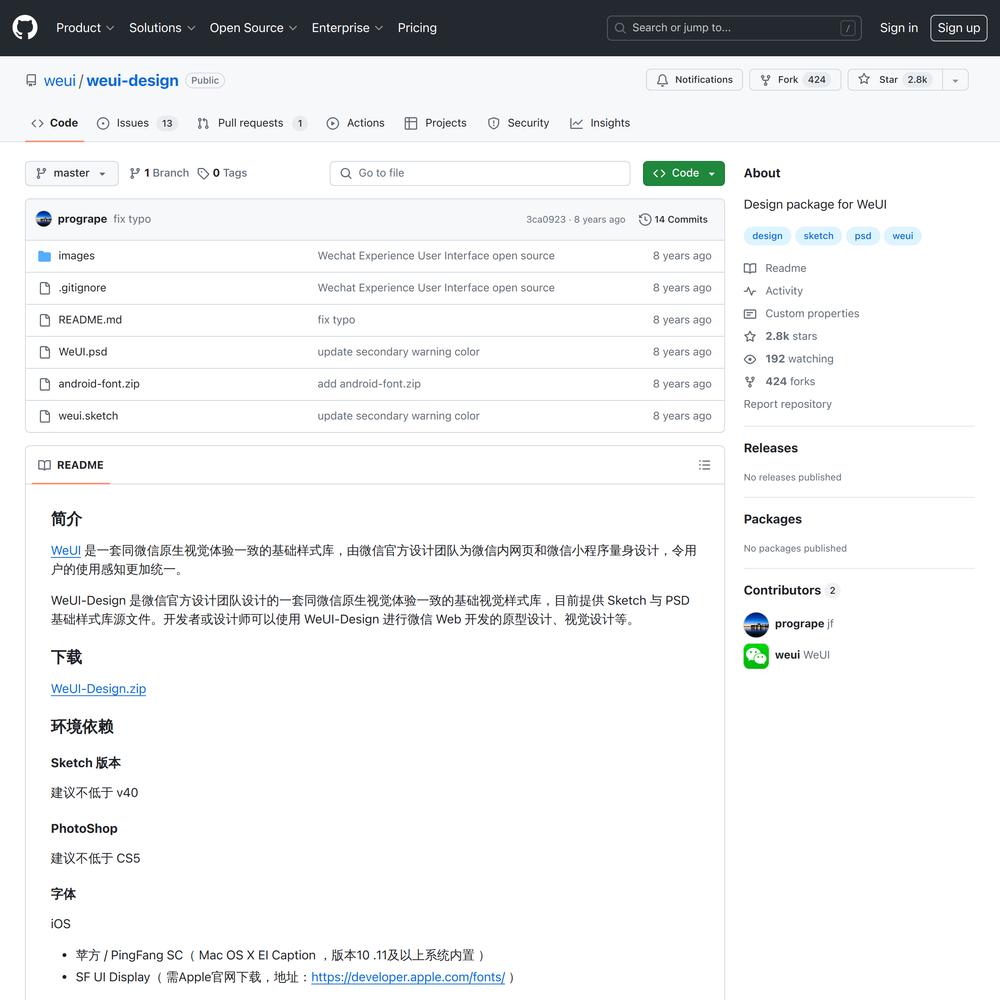
Task: Expand the Open Source menu
Action: pyautogui.click(x=253, y=27)
